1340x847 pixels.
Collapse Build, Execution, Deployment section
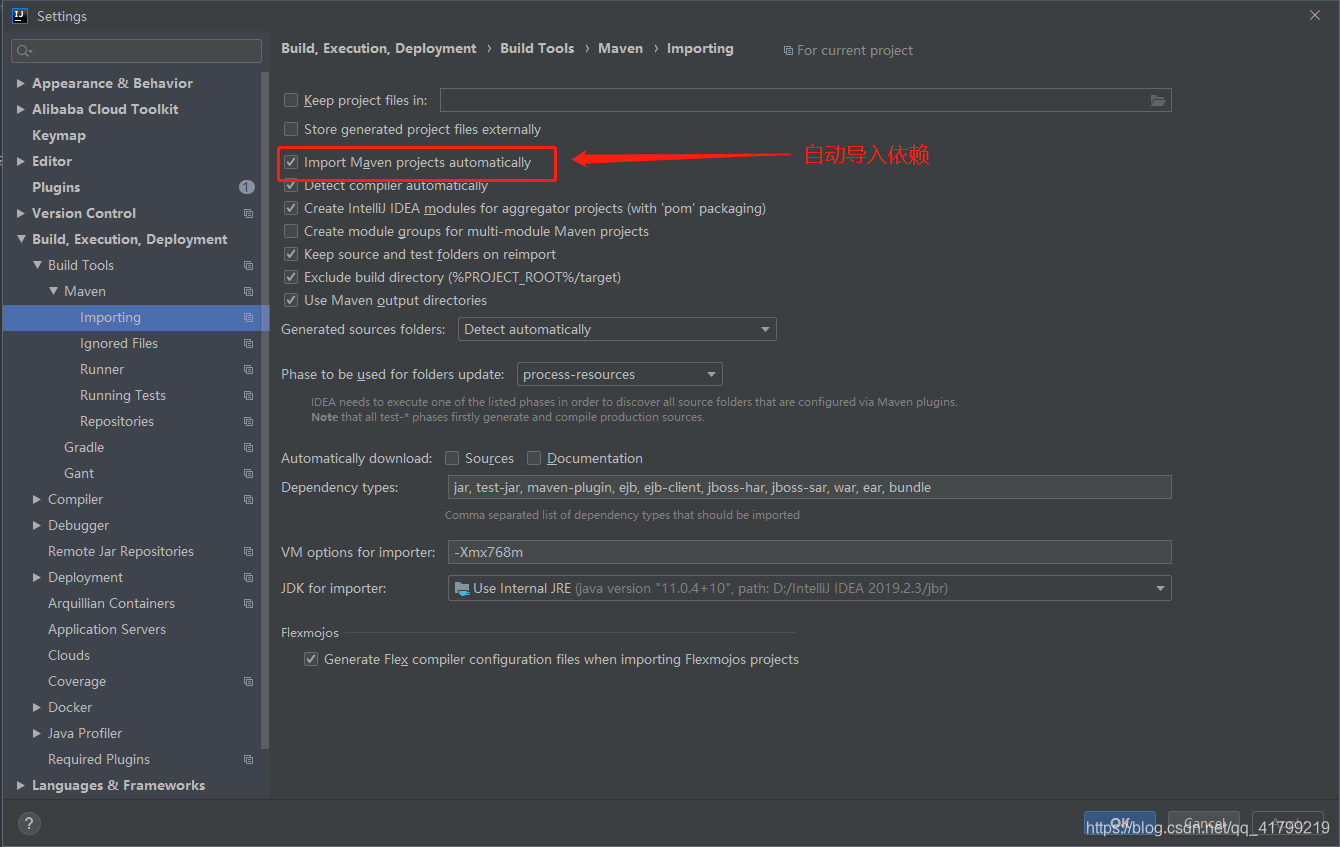coord(21,239)
